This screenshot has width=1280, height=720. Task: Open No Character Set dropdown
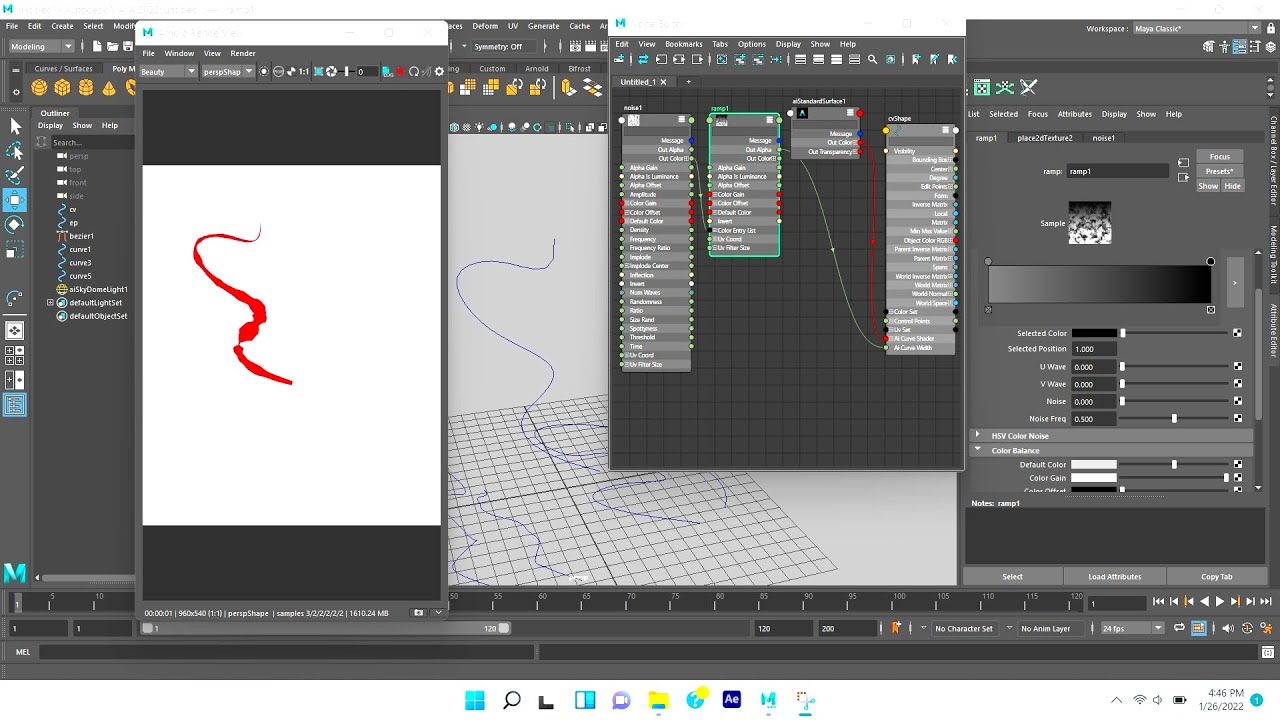964,628
